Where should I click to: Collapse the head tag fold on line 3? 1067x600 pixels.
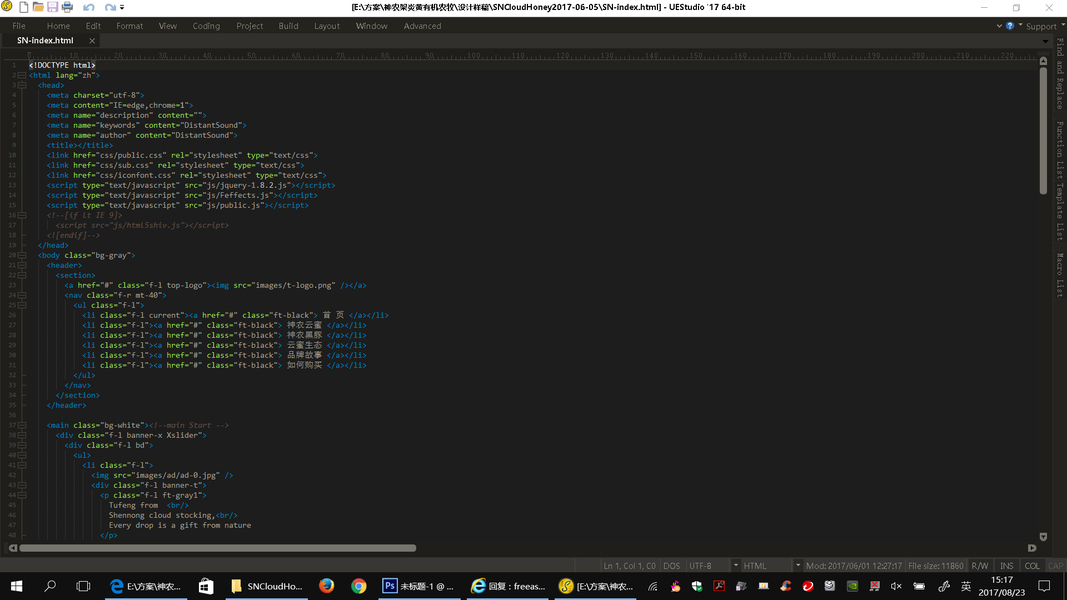pos(22,86)
